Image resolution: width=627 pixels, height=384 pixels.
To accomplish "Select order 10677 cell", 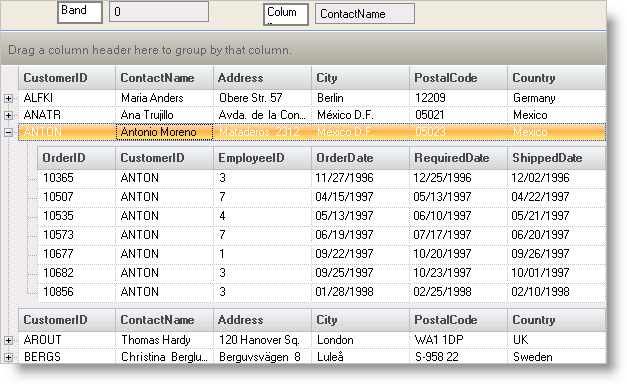I will [76, 254].
